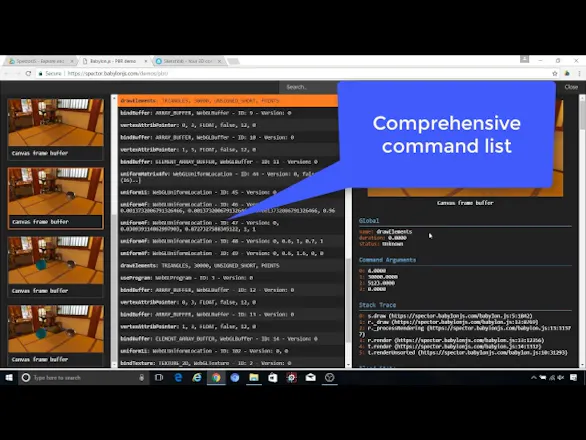Screen dimensions: 586x440
Task: Select bindBuffer ARRAY_BUFFER ID: 13 command
Action: [231, 314]
